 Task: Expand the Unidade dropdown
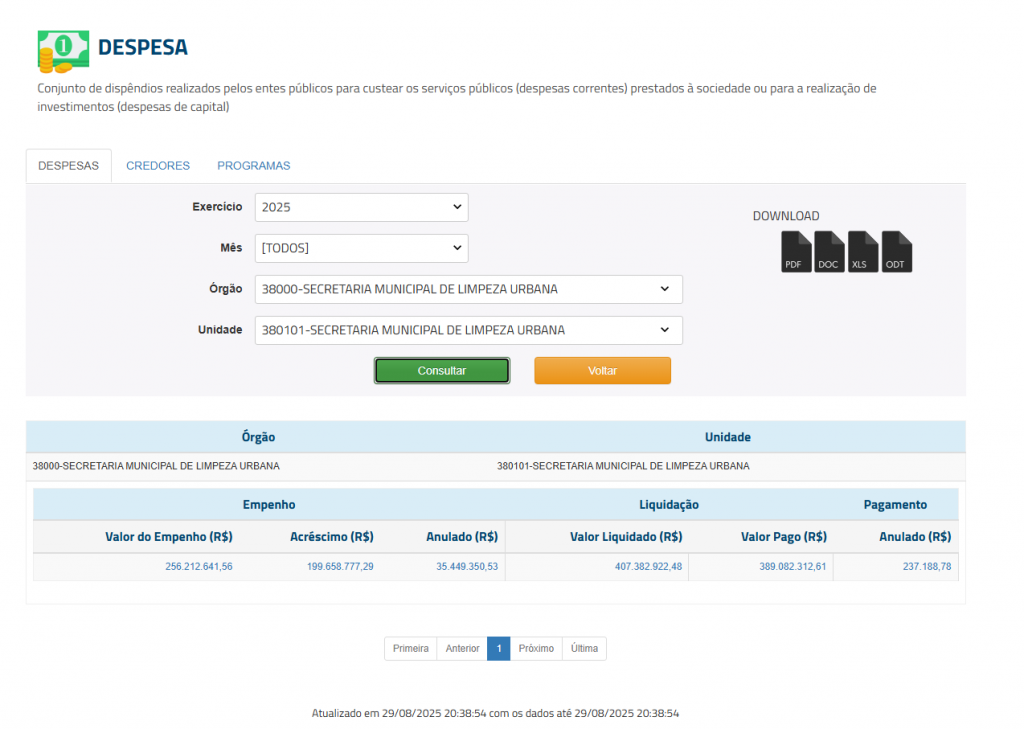coord(468,330)
